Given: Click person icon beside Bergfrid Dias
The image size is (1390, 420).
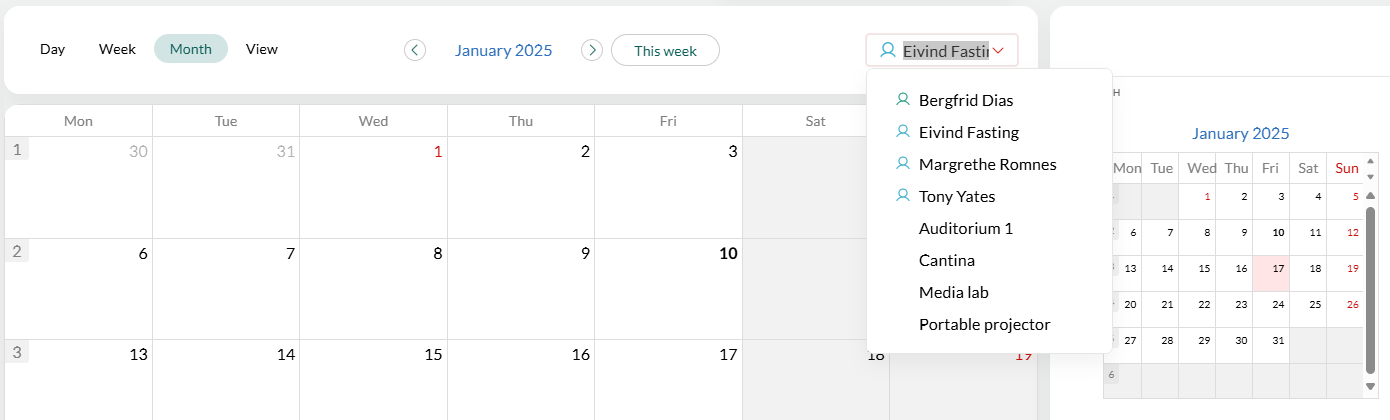Looking at the screenshot, I should coord(903,100).
